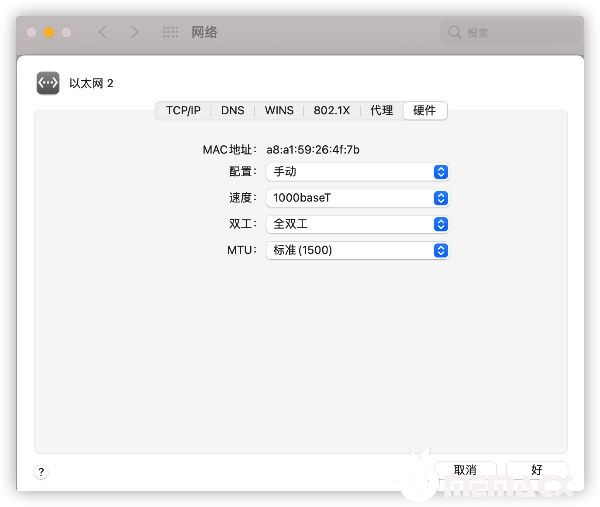The height and width of the screenshot is (507, 600).
Task: Switch to the DNS tab
Action: pos(232,110)
